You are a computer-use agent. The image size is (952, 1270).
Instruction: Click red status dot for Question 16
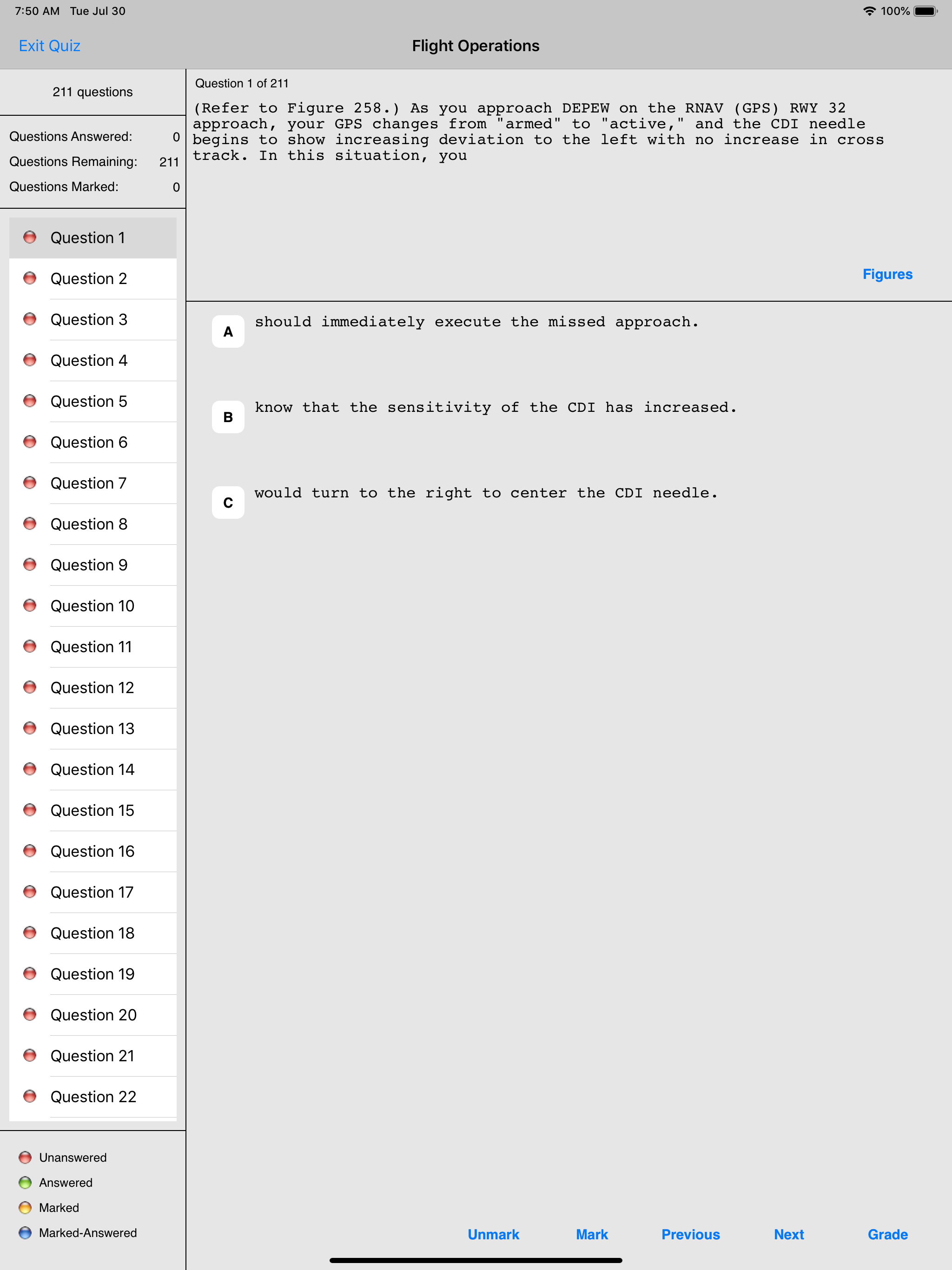click(x=30, y=851)
